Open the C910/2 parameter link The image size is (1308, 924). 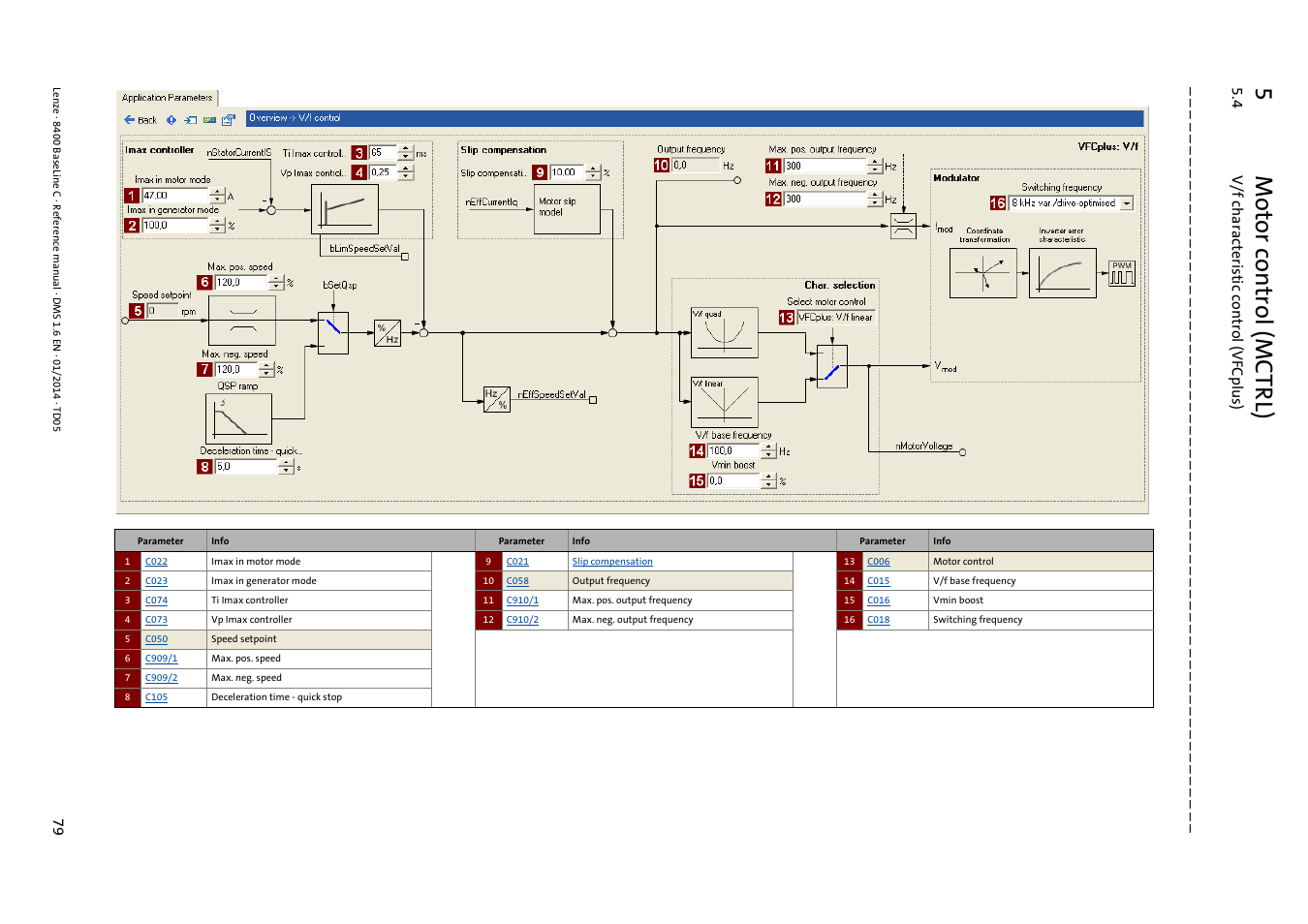522,620
